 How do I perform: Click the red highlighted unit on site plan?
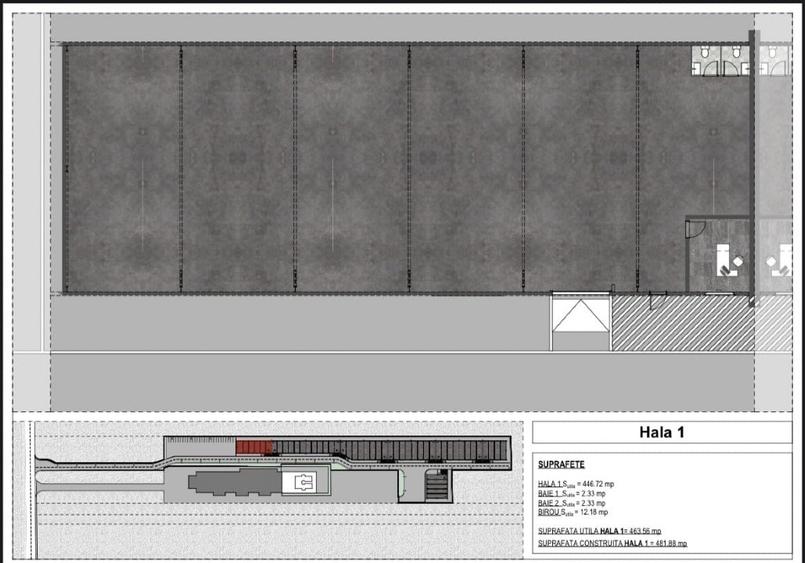coord(254,446)
